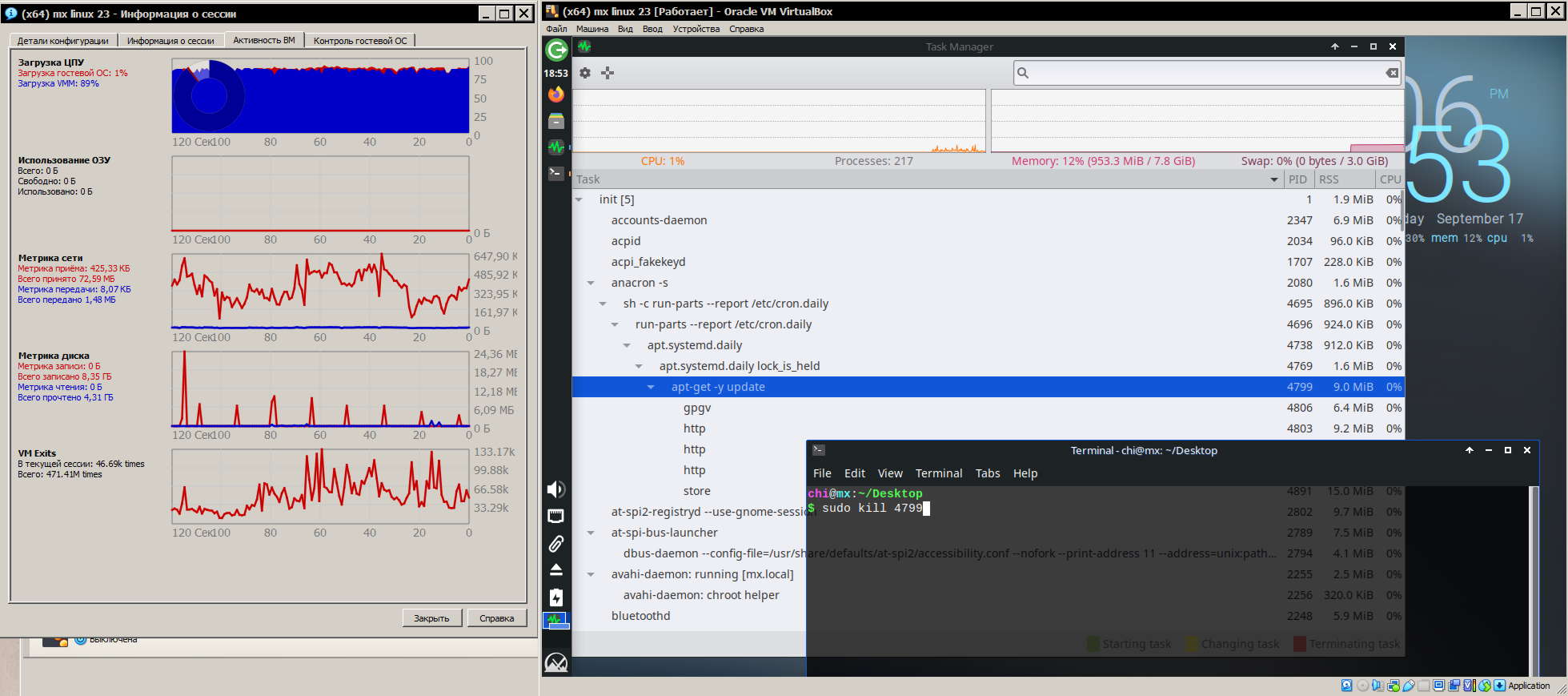Click the clipboard paperclip tray icon
This screenshot has height=696, width=1568.
point(555,544)
